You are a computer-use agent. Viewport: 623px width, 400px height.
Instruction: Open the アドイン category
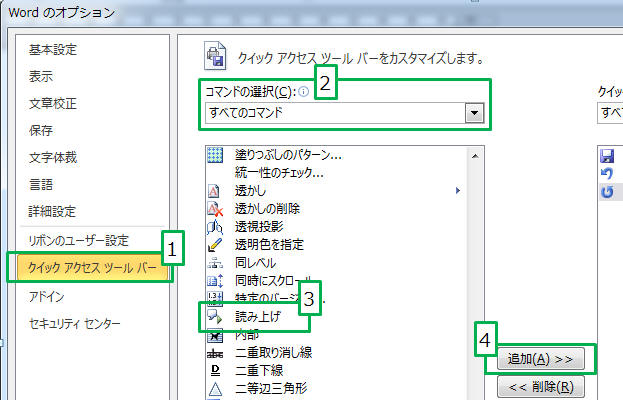(x=46, y=296)
